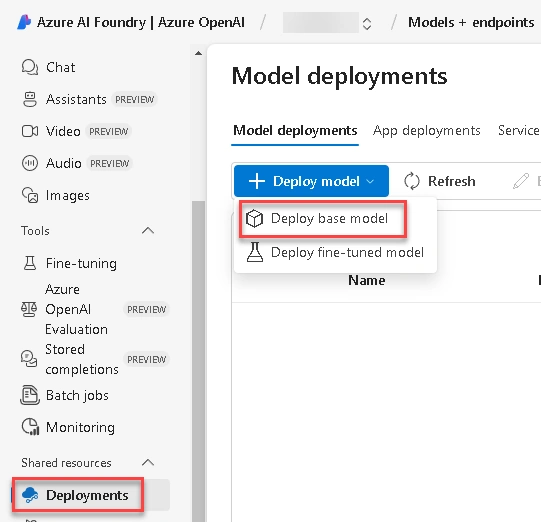The height and width of the screenshot is (522, 541).
Task: Open Chat via its speech bubble icon
Action: [x=30, y=67]
